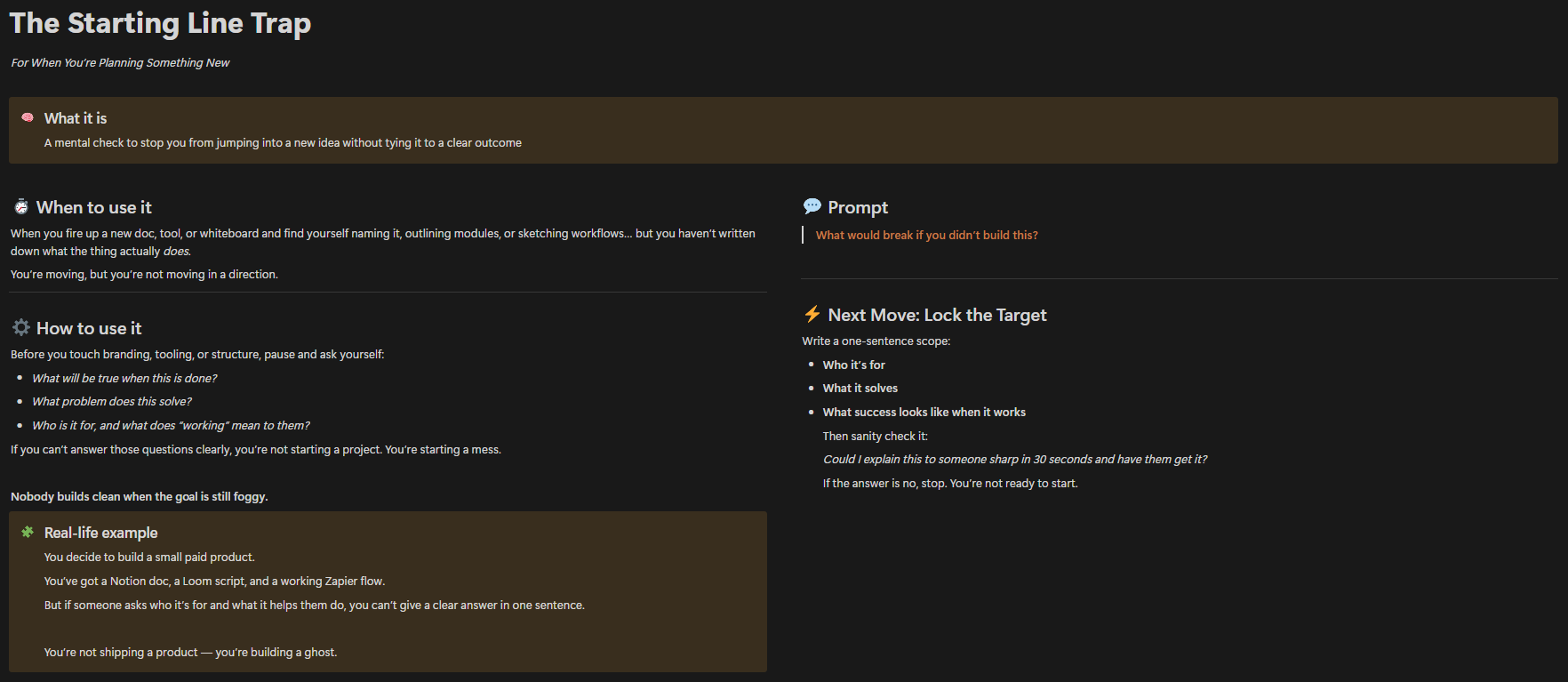Click line But if someone asks who it's for
1568x682 pixels.
[315, 606]
